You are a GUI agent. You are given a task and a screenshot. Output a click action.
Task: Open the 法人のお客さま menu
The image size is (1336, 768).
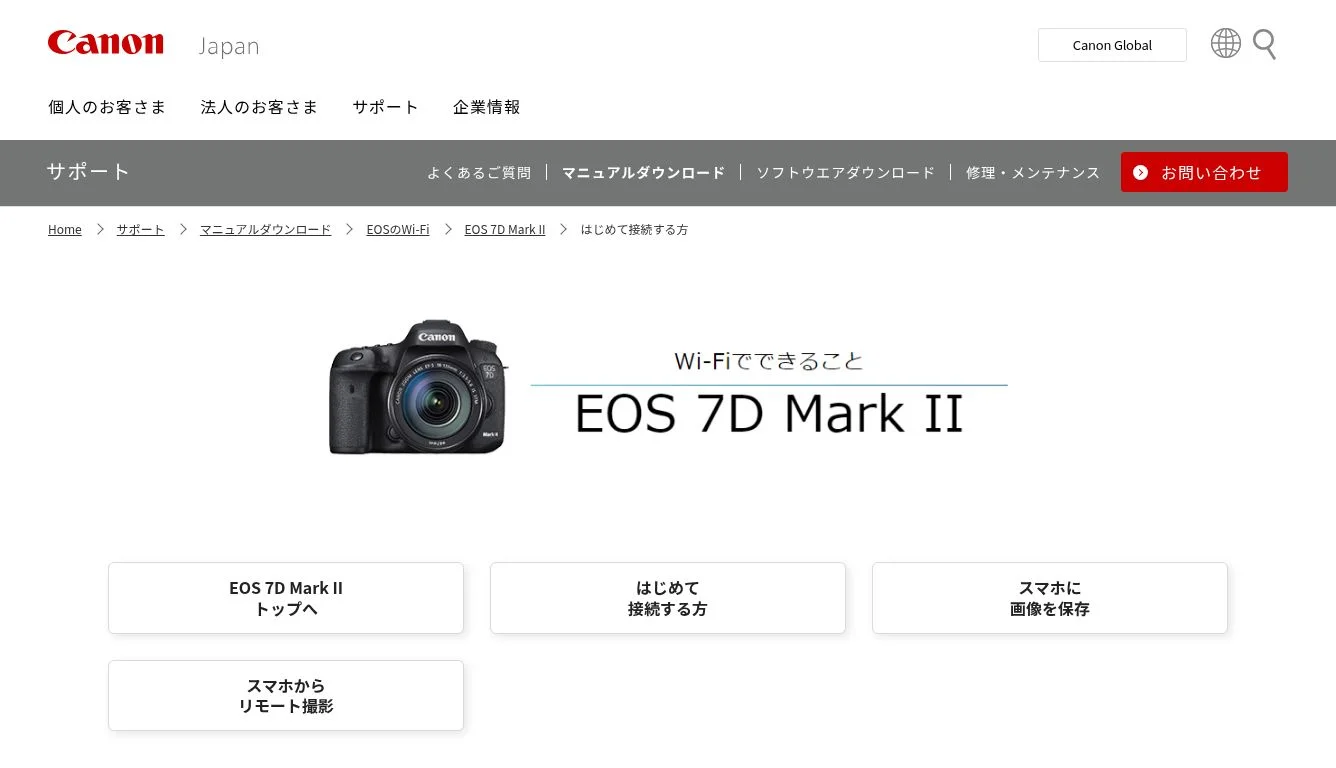click(259, 107)
